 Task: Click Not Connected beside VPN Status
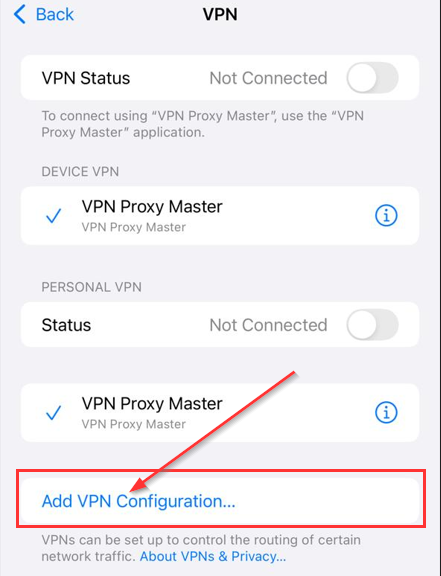click(268, 78)
